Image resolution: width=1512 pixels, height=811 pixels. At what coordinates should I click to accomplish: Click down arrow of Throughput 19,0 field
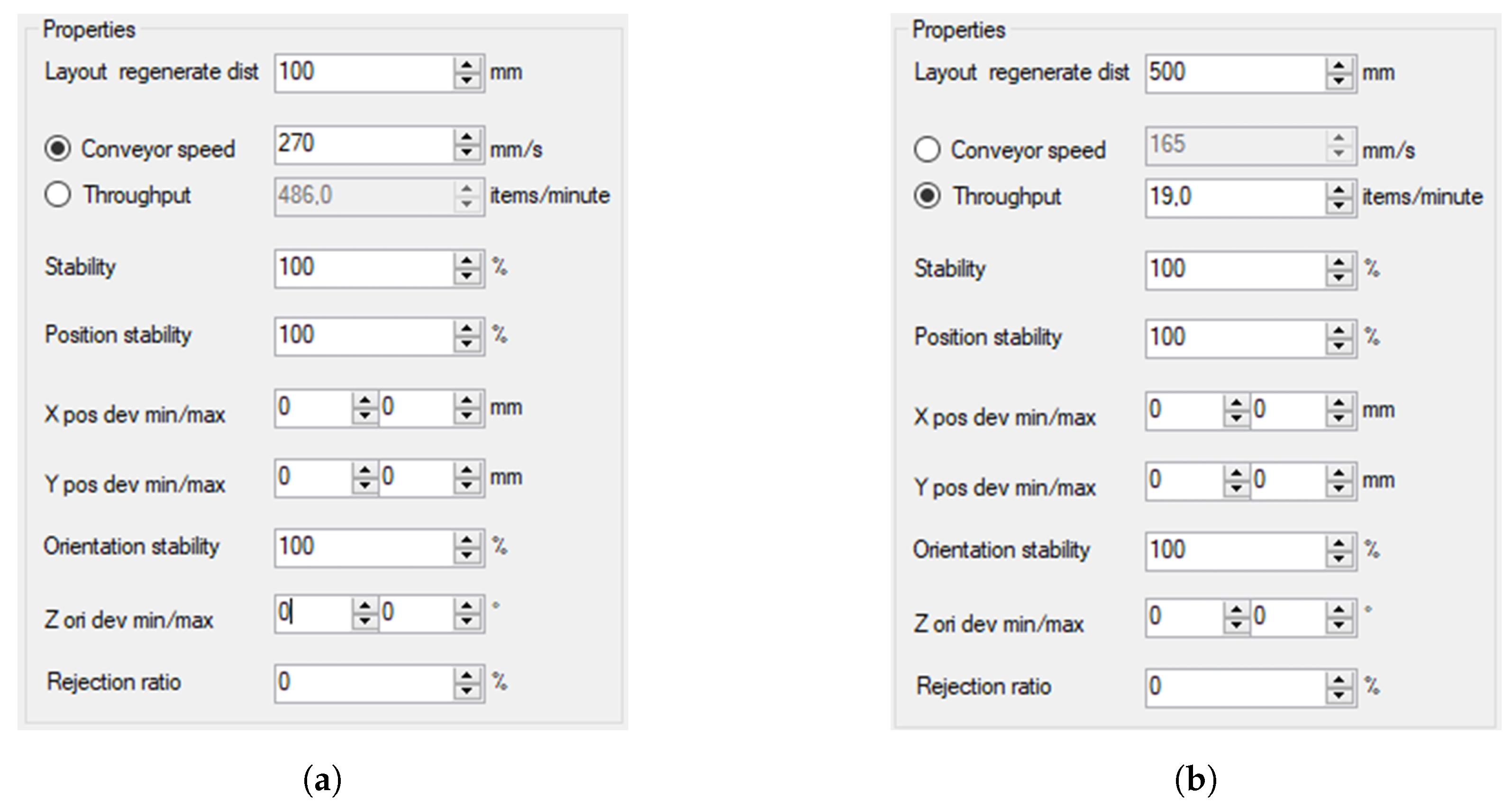[1339, 204]
